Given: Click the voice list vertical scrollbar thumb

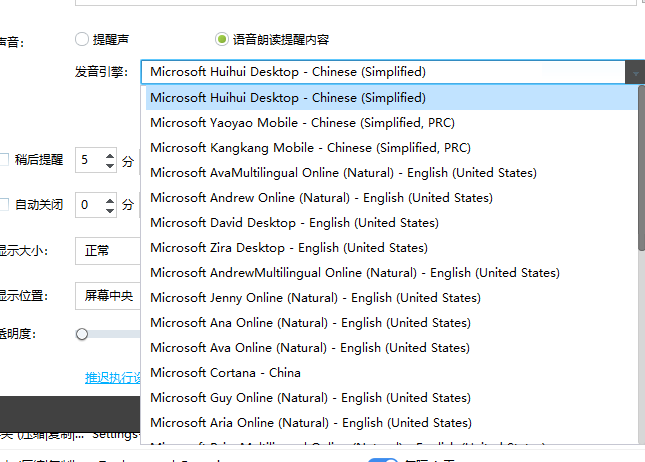Looking at the screenshot, I should 641,168.
